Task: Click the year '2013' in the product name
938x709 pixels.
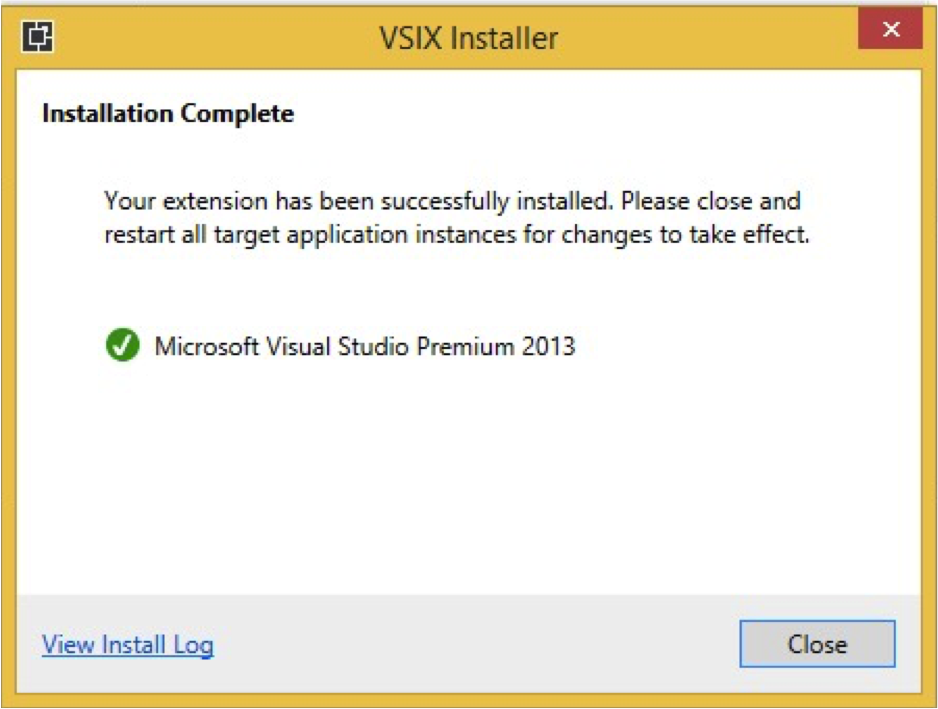Action: [548, 346]
